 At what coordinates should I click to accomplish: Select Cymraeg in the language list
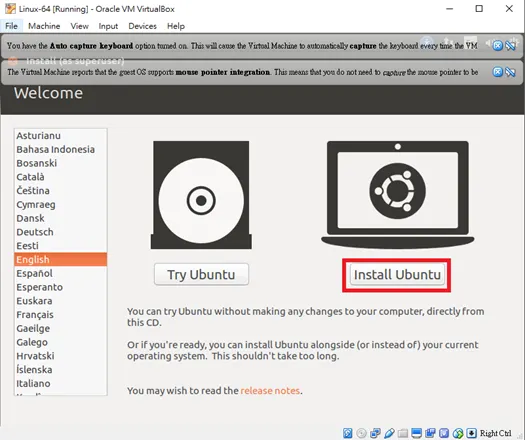tap(61, 204)
